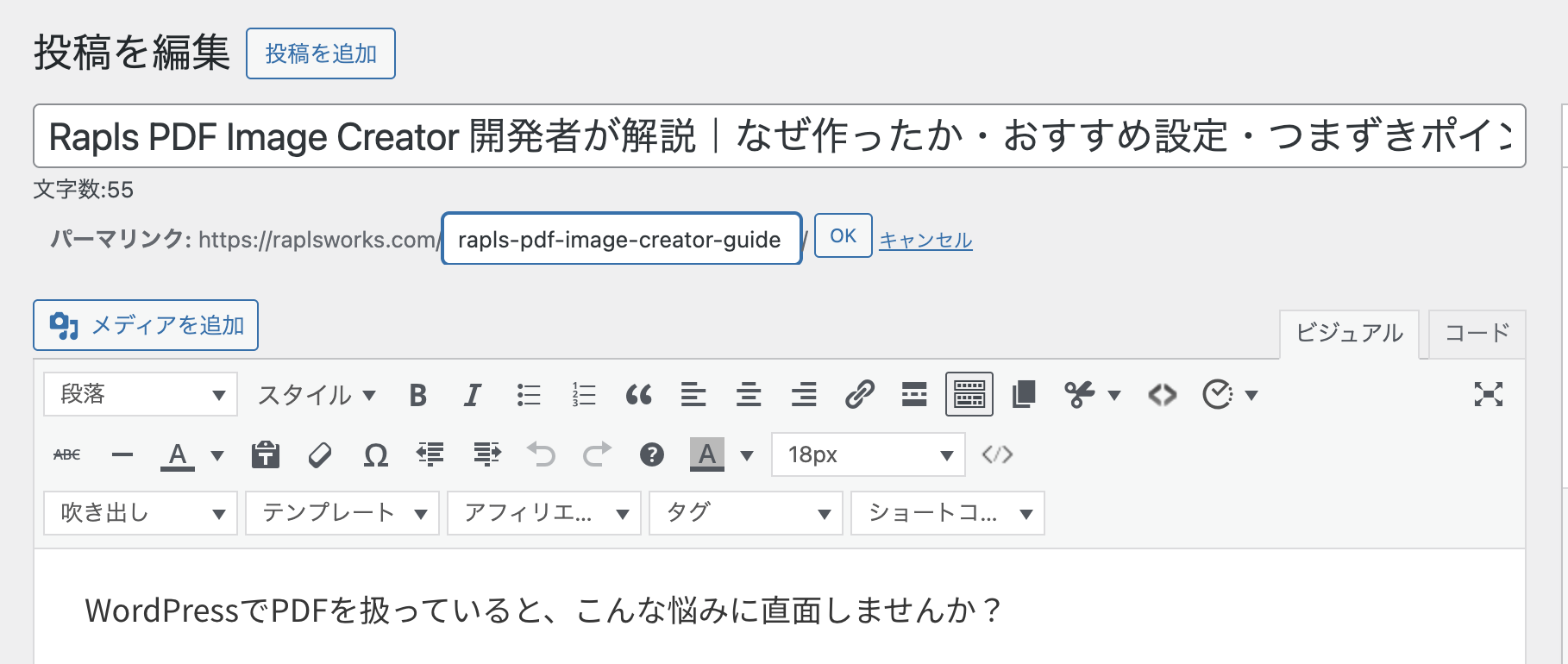Click the page break copy icon
The image size is (1568, 664).
[x=1024, y=395]
